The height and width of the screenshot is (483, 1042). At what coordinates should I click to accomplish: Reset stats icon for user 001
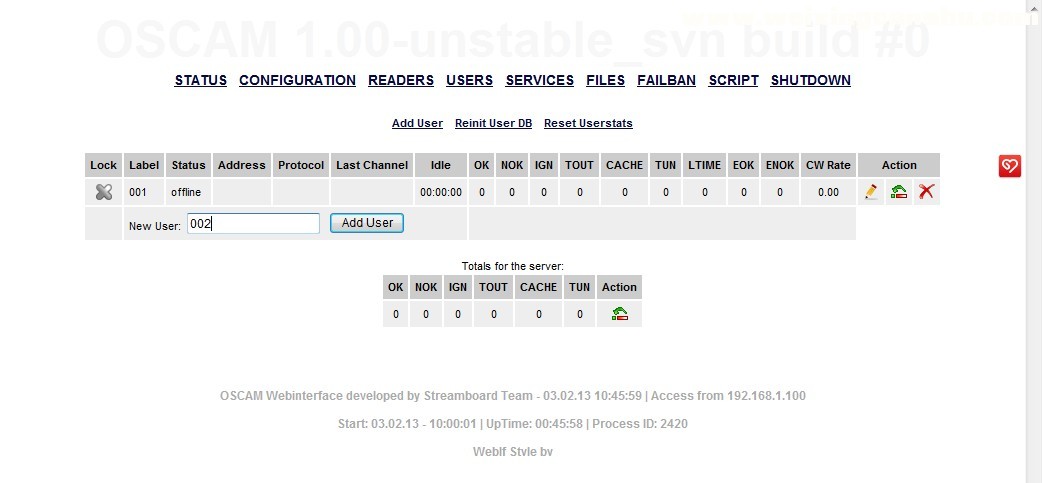coord(898,192)
